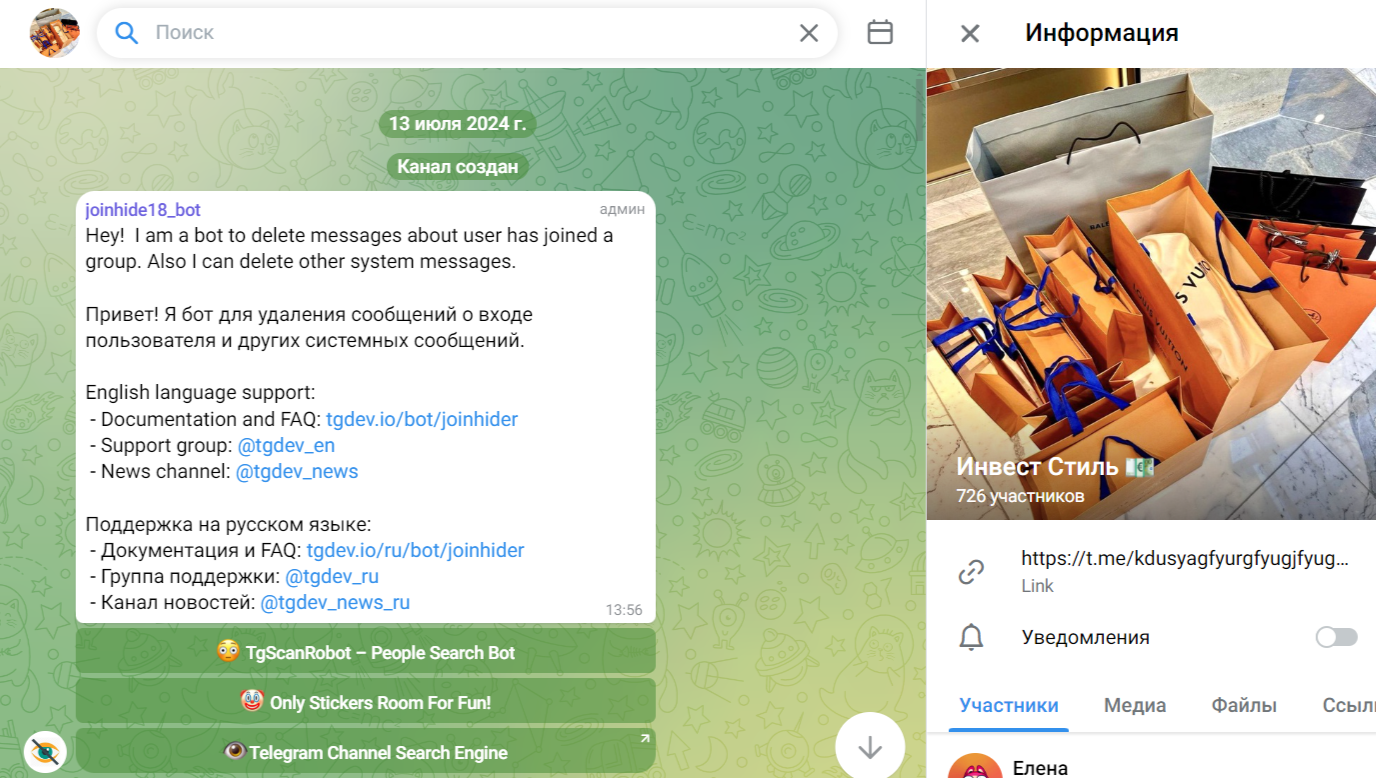Click the Telegram Channel Search Engine button
This screenshot has height=778, width=1376.
[366, 752]
